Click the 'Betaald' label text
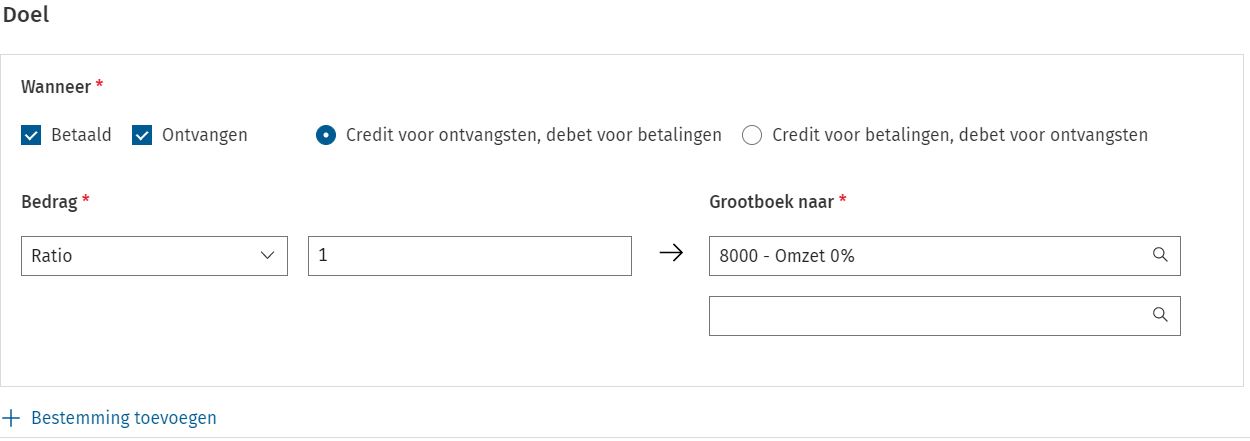Image resolution: width=1250 pixels, height=441 pixels. (81, 135)
